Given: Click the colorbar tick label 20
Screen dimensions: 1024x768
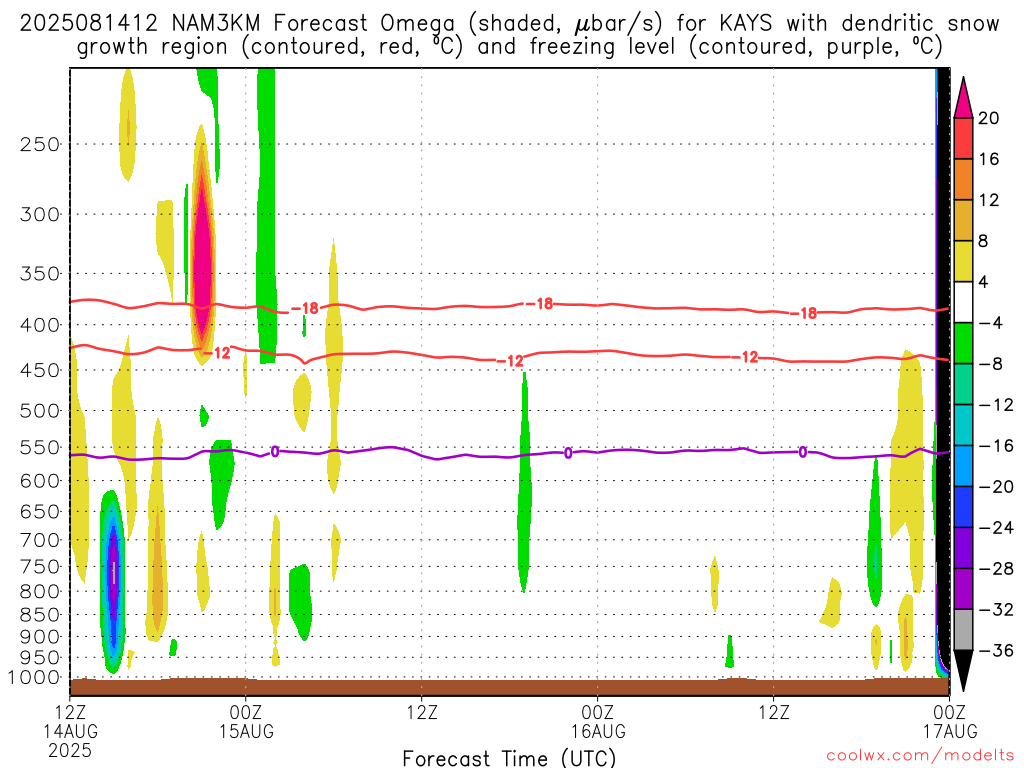Looking at the screenshot, I should pos(989,118).
